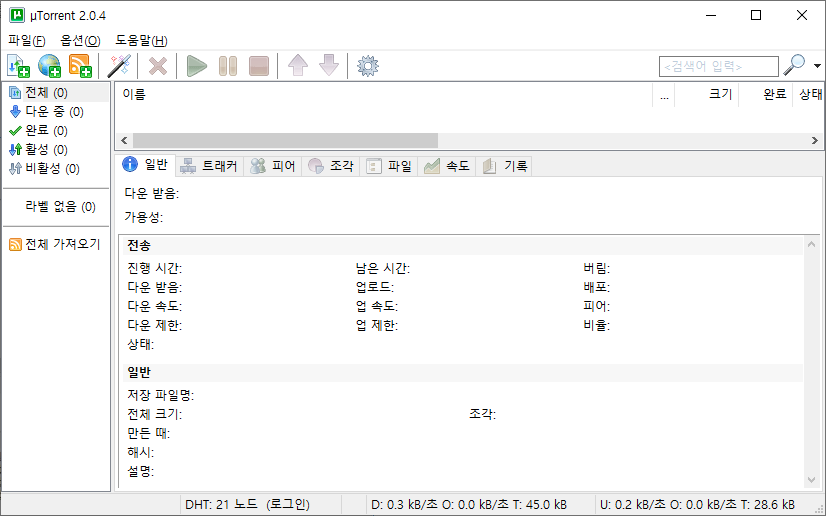The height and width of the screenshot is (516, 826).
Task: Open Preferences with the gear icon
Action: [368, 66]
